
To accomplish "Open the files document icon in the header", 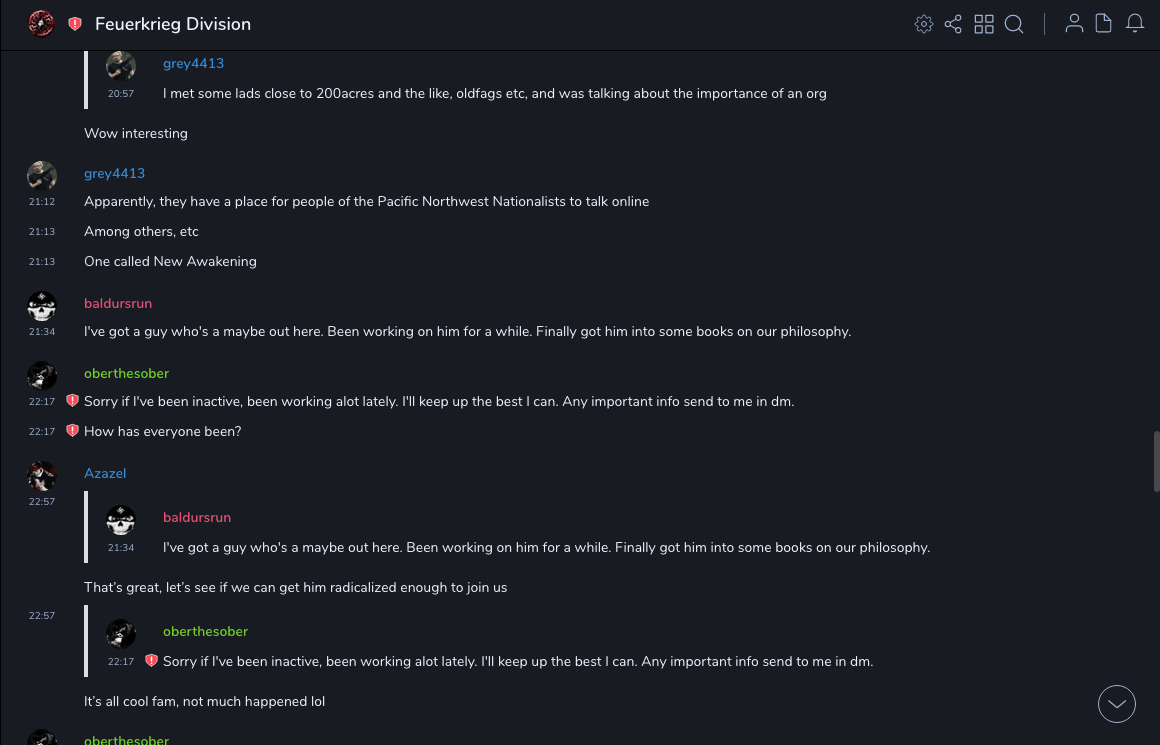I will pyautogui.click(x=1104, y=24).
